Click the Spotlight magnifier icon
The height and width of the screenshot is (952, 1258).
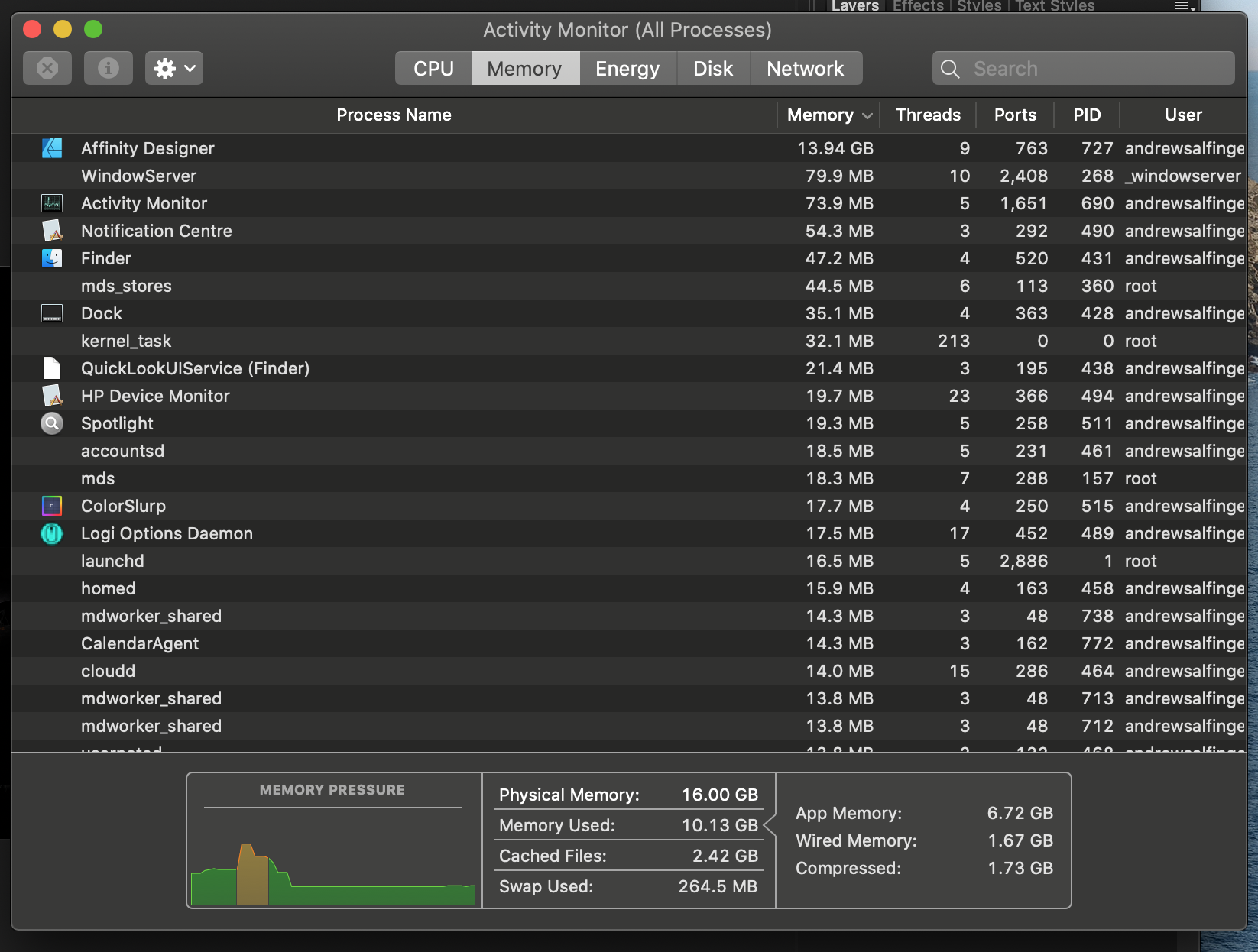click(52, 423)
